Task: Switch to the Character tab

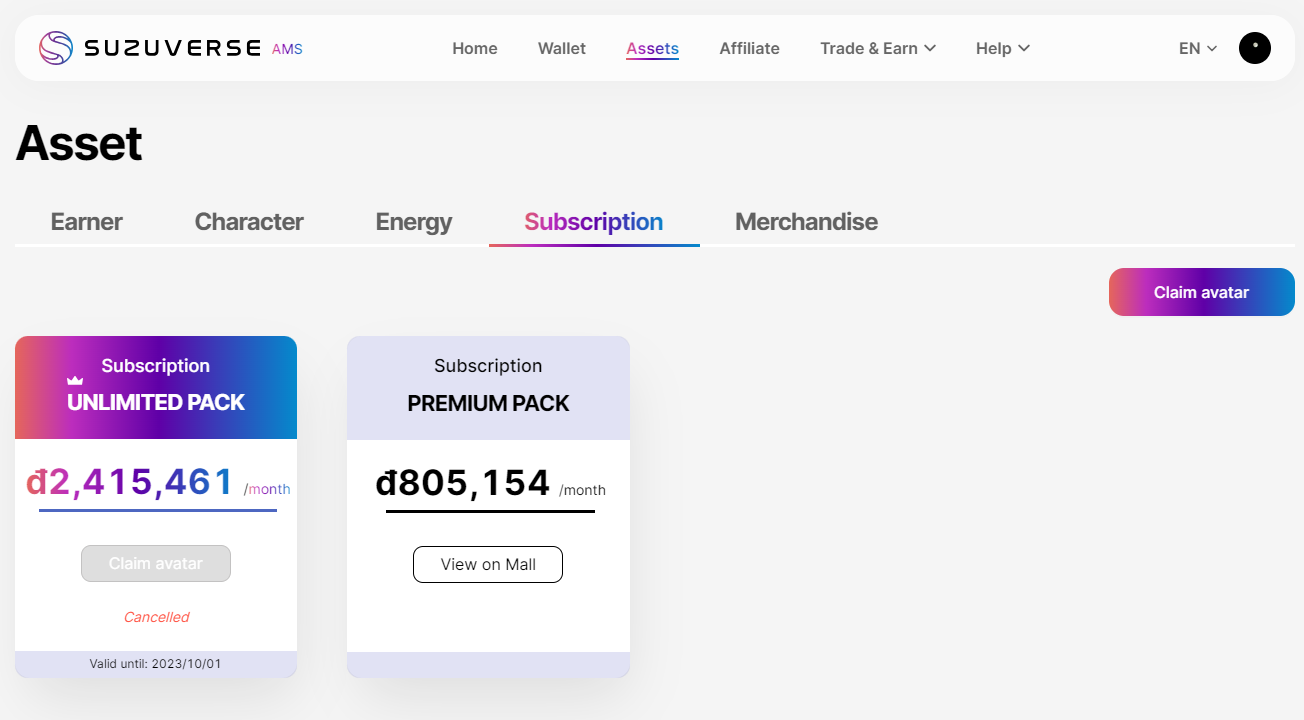Action: coord(249,222)
